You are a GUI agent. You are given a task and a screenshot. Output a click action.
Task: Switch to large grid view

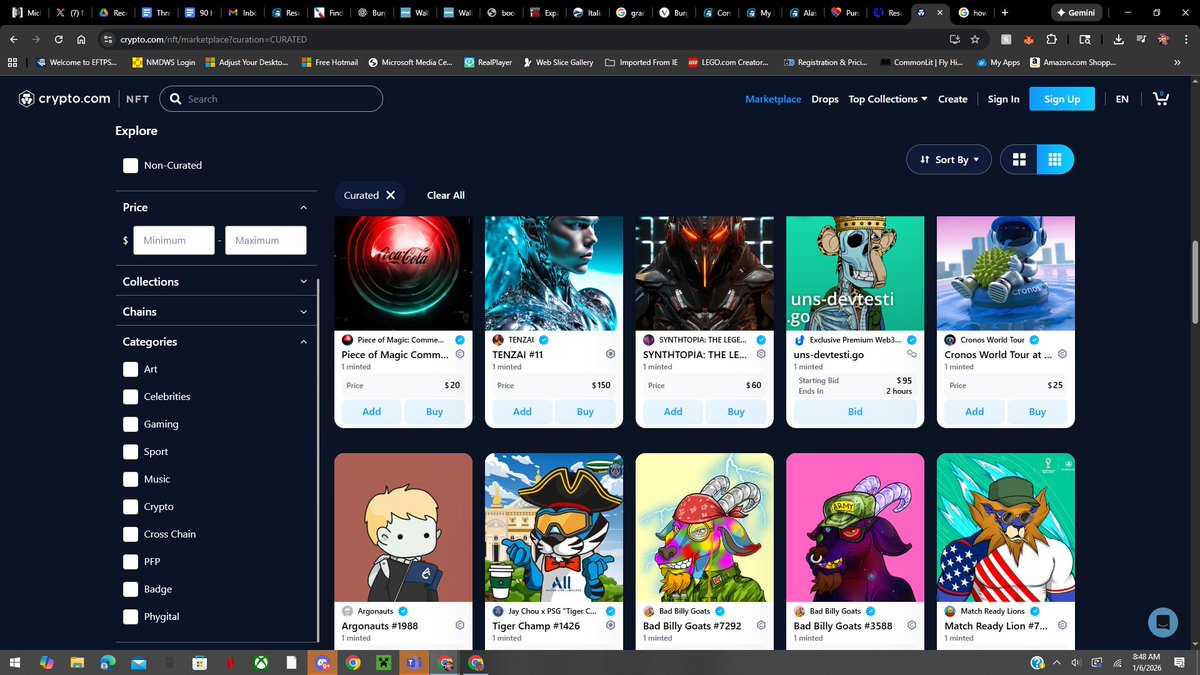coord(1019,159)
